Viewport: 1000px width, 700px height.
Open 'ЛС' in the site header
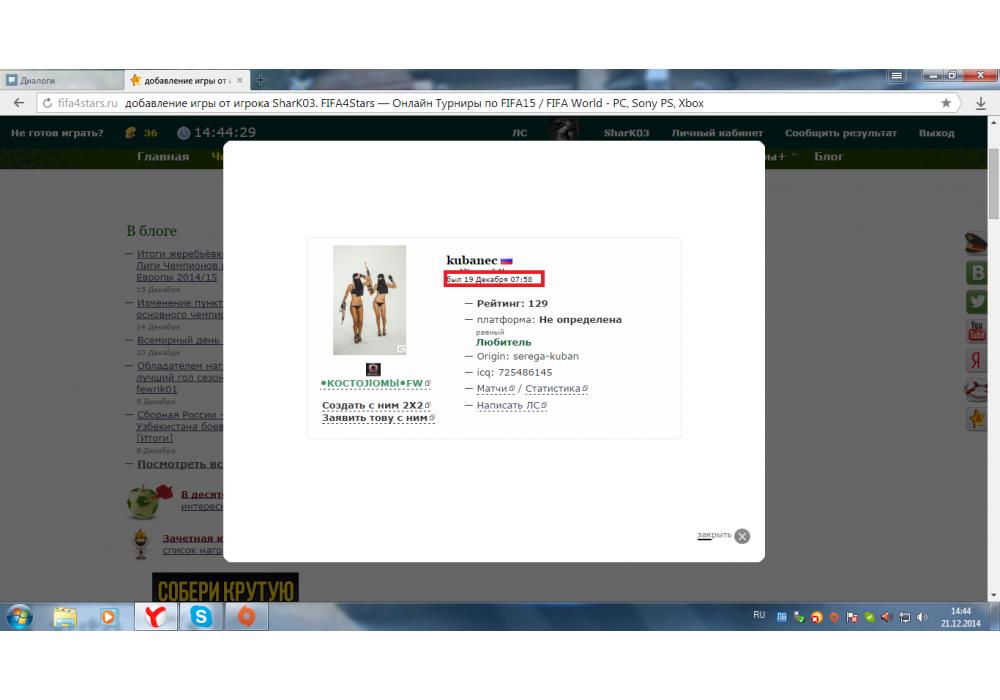[x=520, y=133]
